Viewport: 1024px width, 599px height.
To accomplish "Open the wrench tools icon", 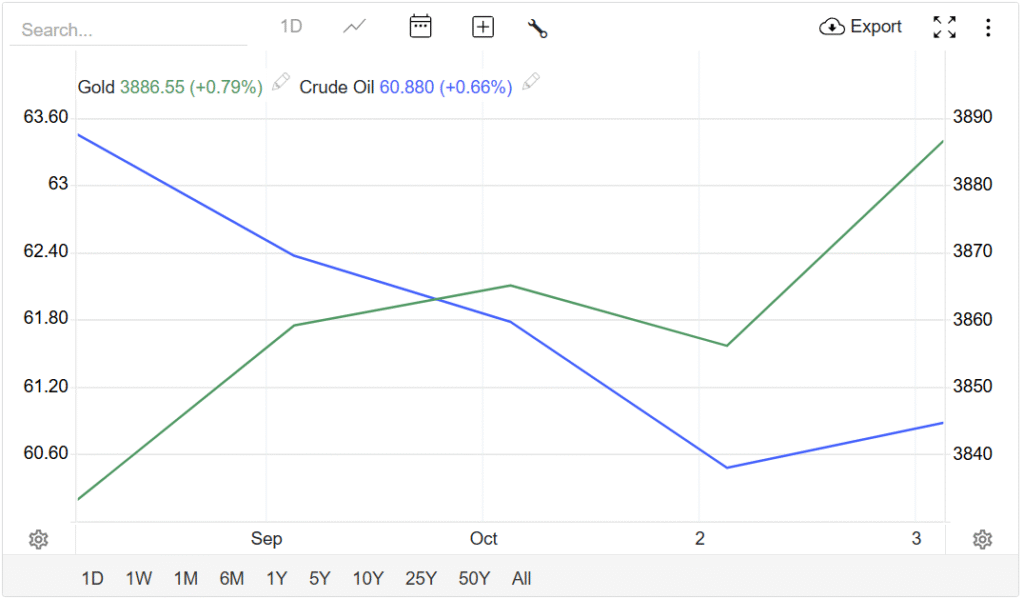I will pyautogui.click(x=538, y=28).
